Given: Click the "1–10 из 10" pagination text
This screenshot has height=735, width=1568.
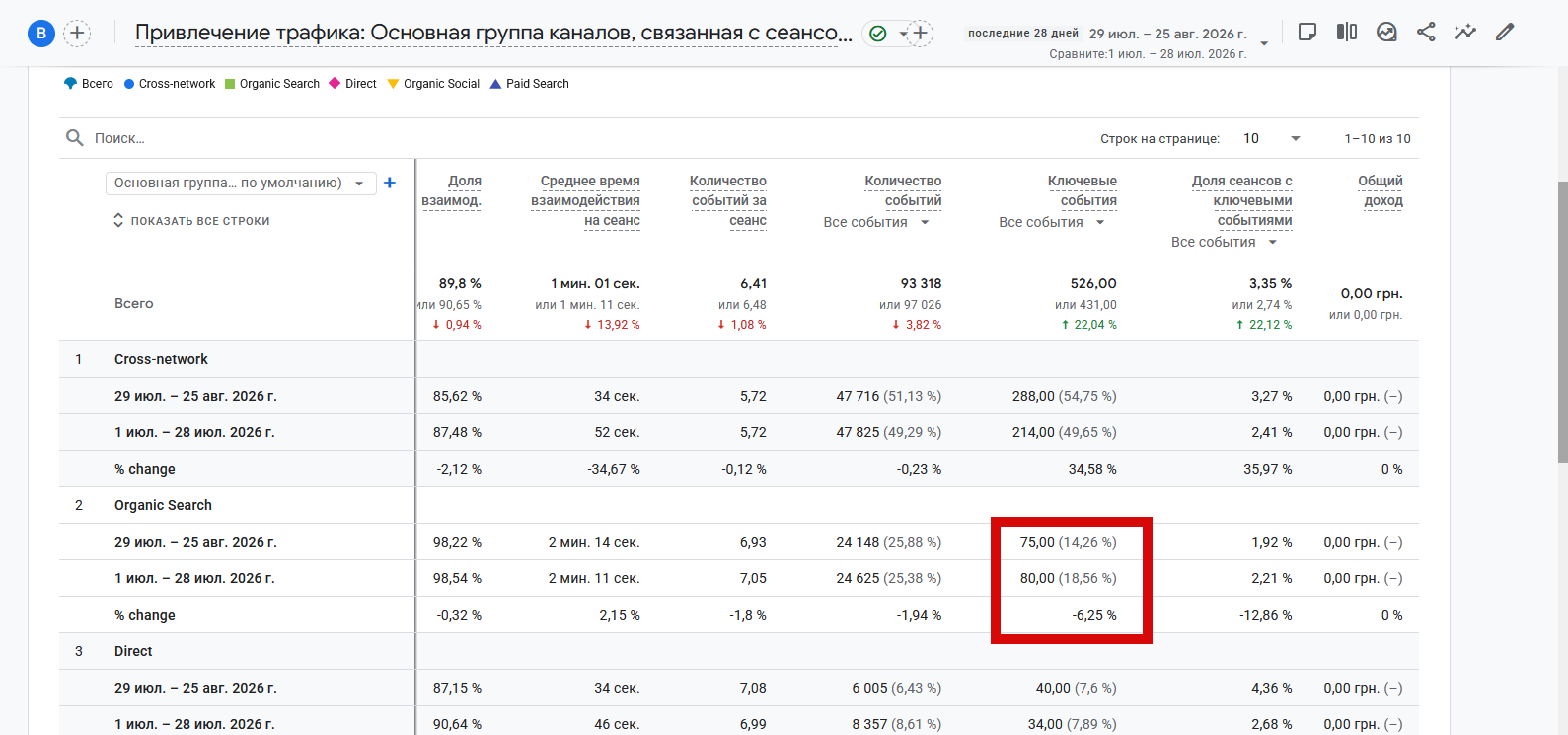Looking at the screenshot, I should (x=1378, y=139).
